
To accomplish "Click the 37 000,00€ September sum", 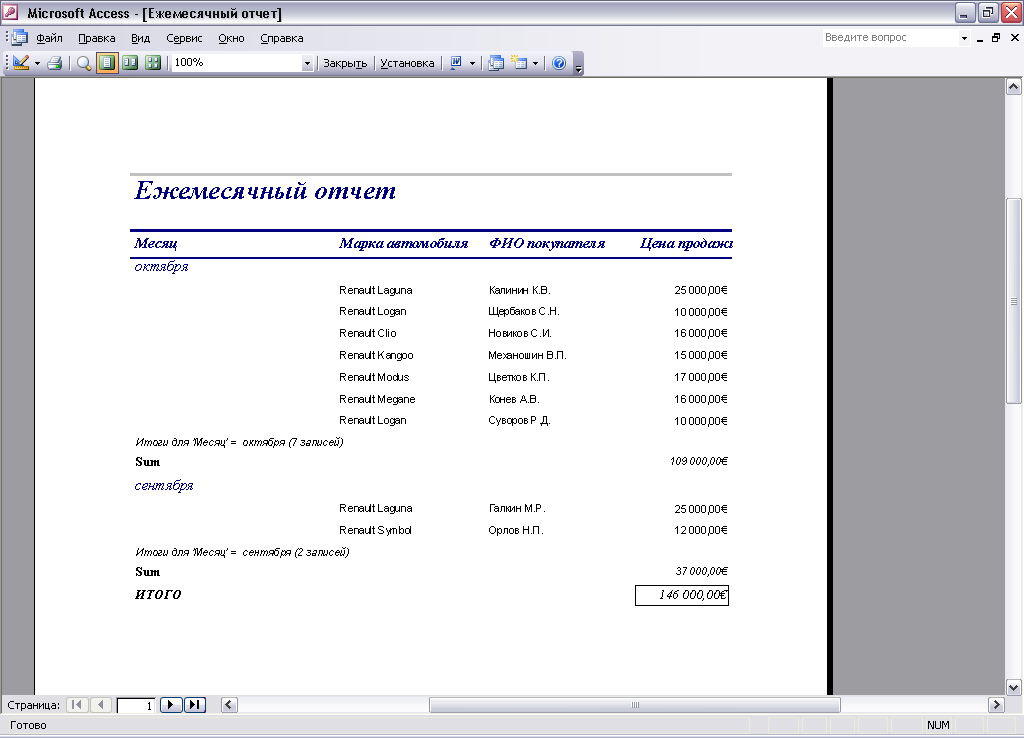I will point(701,571).
